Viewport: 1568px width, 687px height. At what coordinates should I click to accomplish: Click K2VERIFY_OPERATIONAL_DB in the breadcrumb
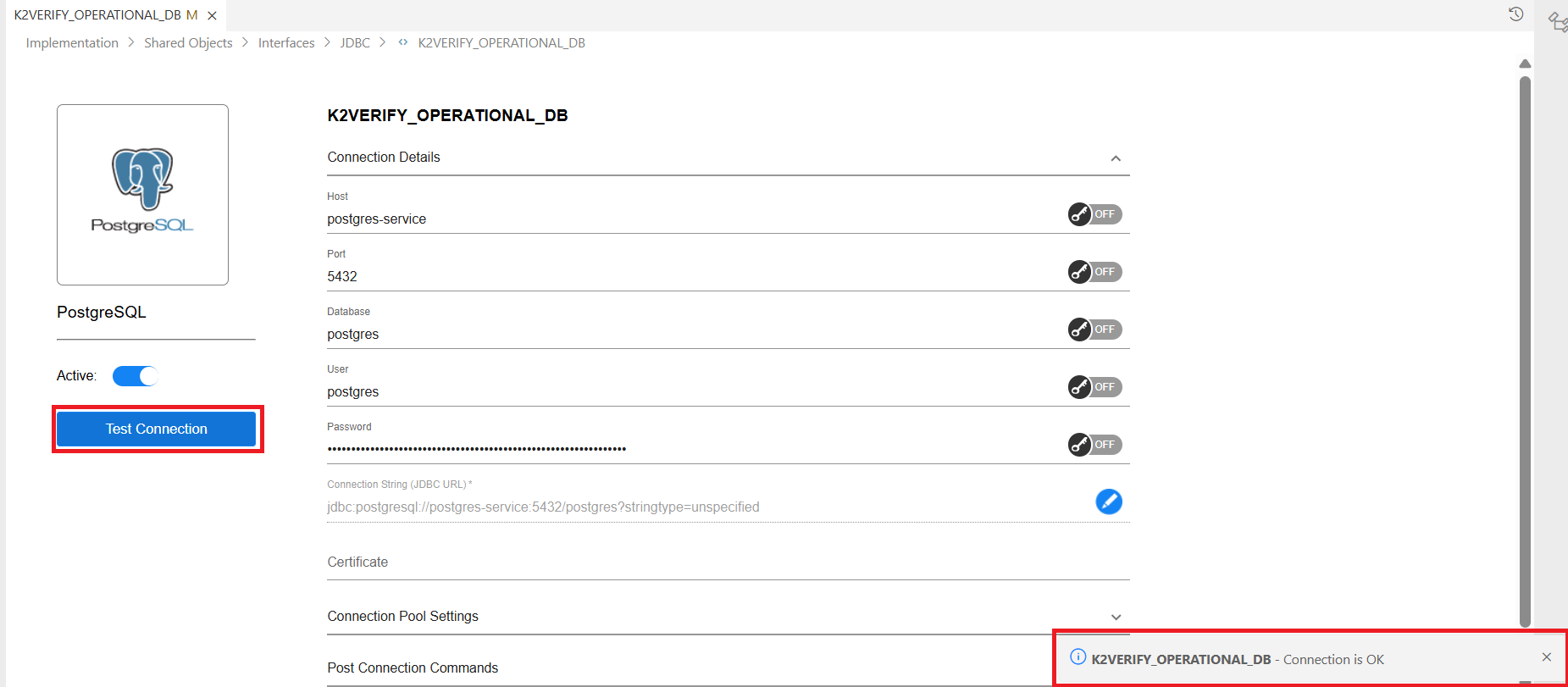tap(501, 42)
